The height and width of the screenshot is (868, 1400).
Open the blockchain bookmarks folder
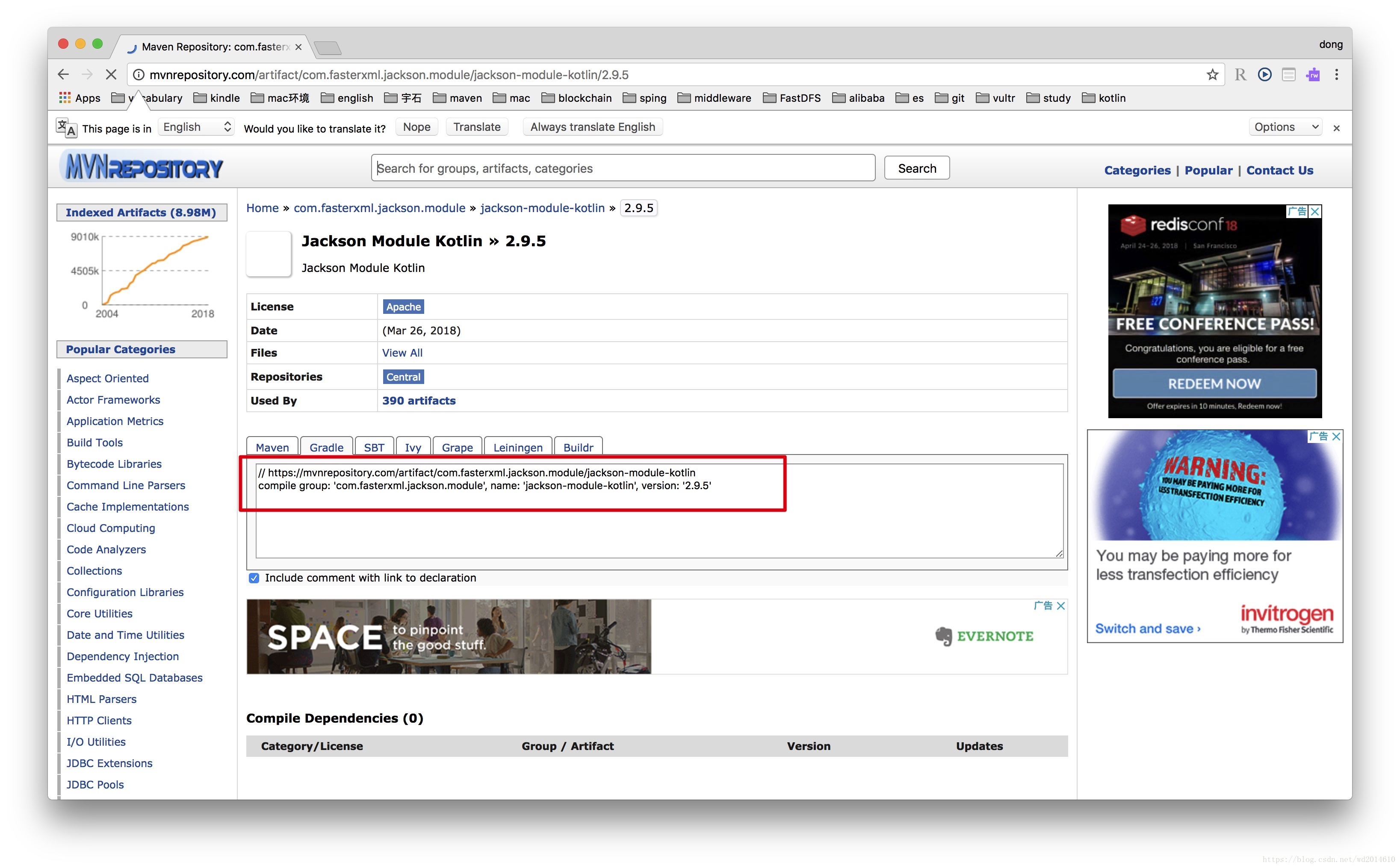click(576, 98)
